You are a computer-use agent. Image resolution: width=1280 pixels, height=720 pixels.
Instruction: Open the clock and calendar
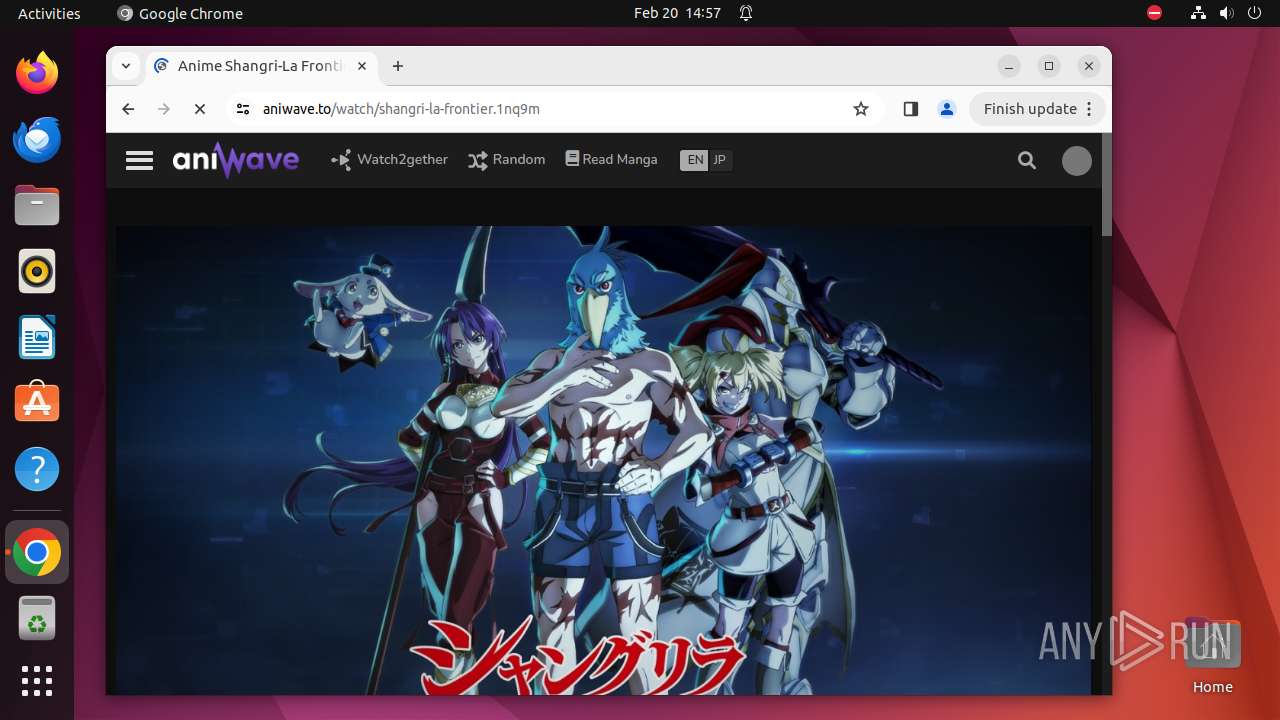677,13
